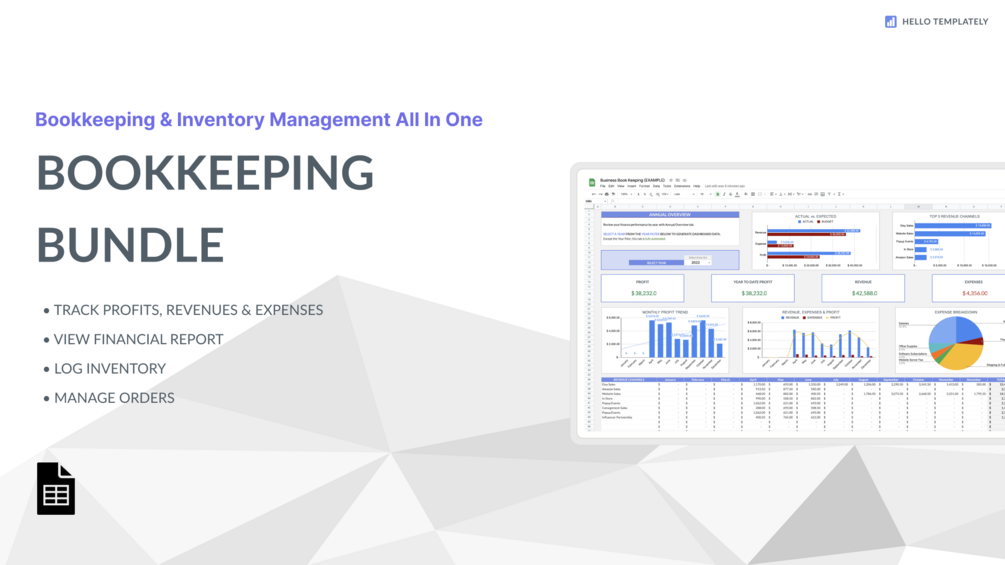The width and height of the screenshot is (1005, 565).
Task: Open the vertical align dropdown
Action: [783, 194]
